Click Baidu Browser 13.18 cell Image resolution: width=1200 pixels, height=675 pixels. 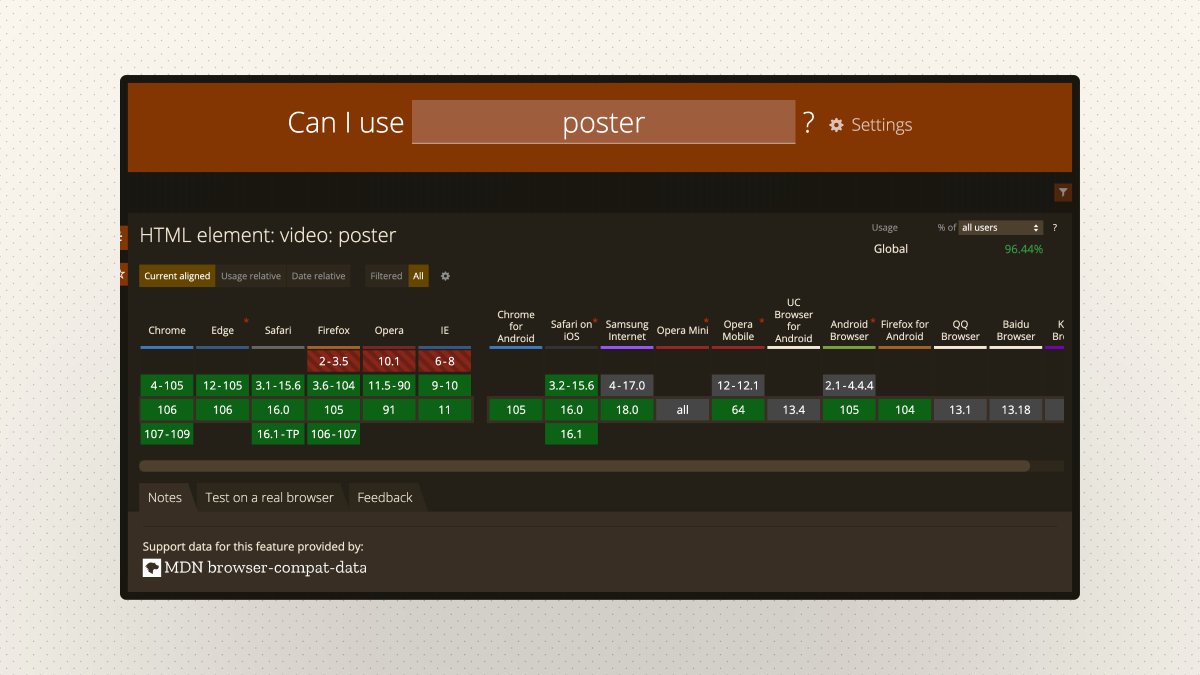(x=1016, y=410)
